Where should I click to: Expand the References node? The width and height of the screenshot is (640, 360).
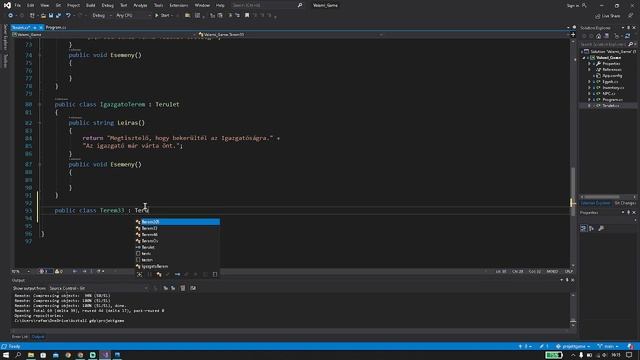(589, 70)
